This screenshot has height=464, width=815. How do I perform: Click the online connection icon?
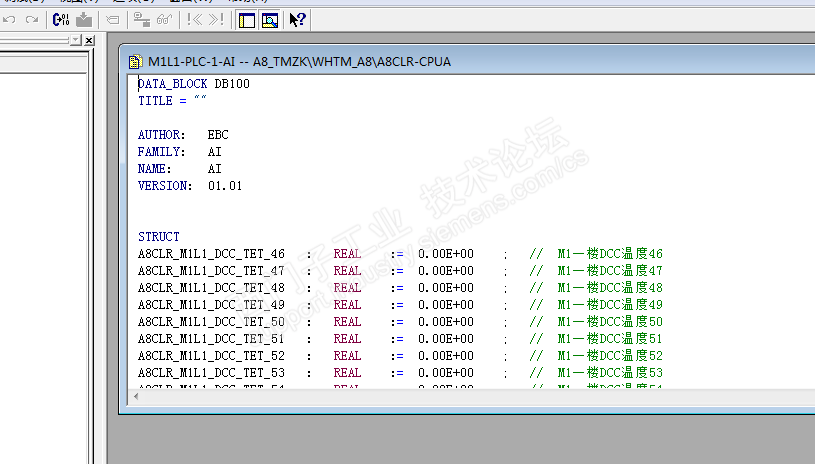[141, 20]
